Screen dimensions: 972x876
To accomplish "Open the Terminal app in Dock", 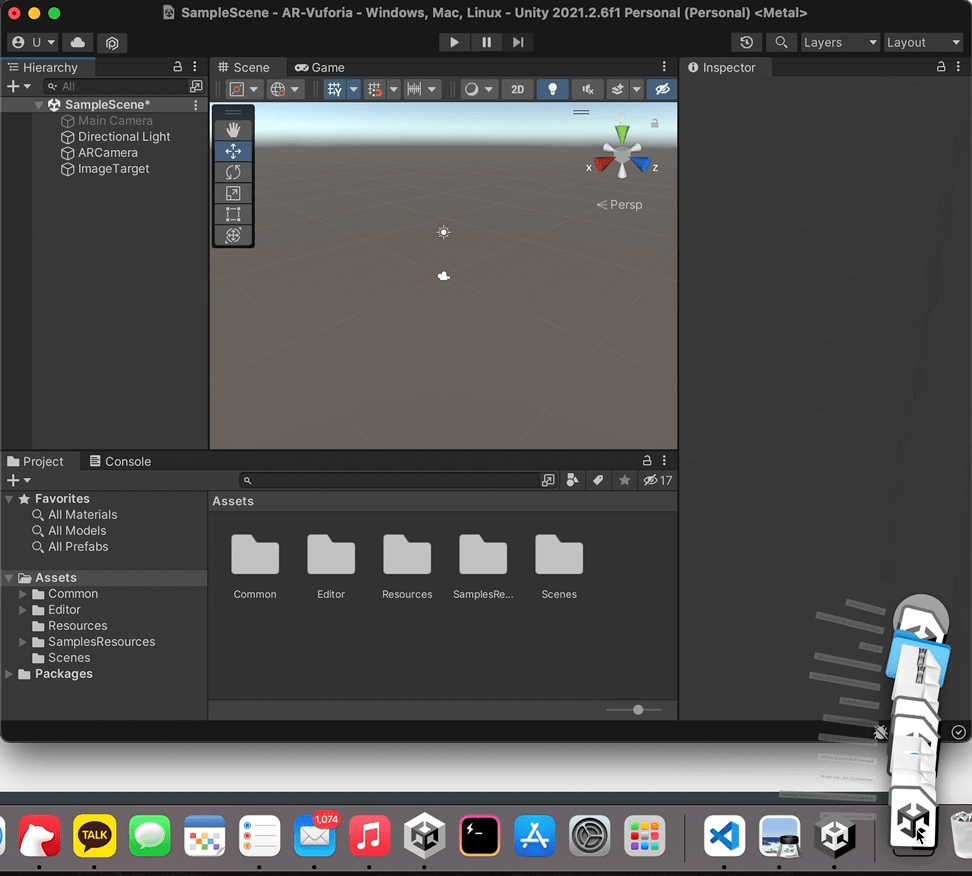I will point(480,835).
